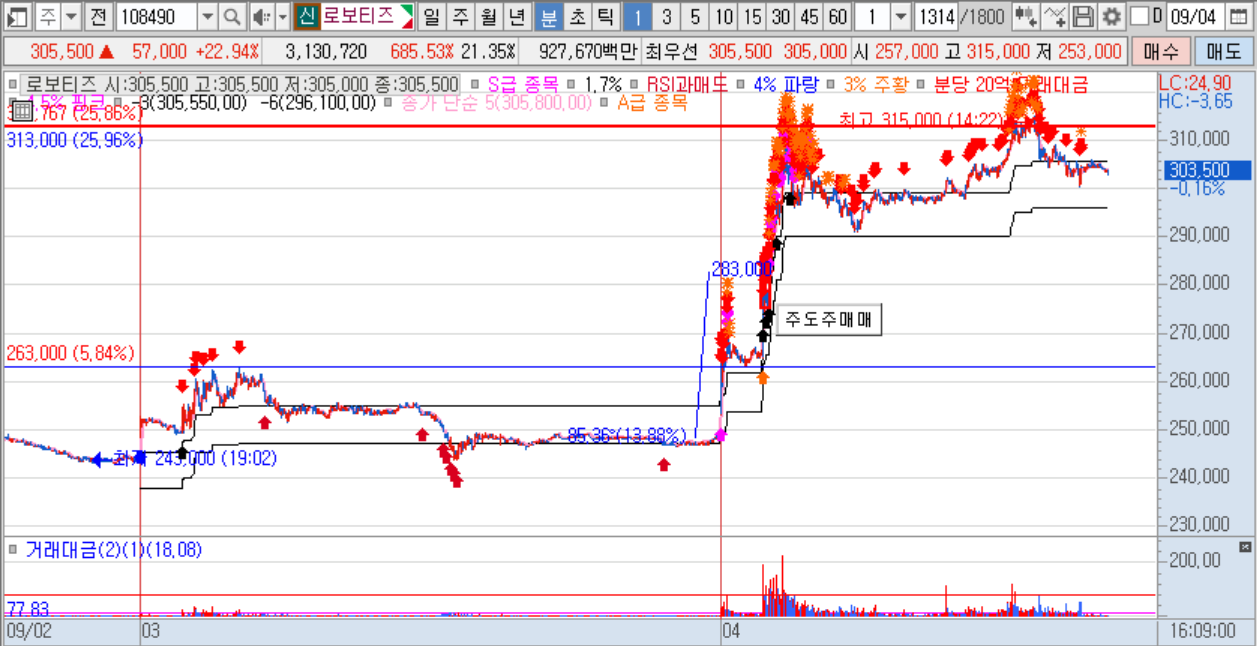
Task: Click the stock code field showing 108490
Action: pos(156,16)
